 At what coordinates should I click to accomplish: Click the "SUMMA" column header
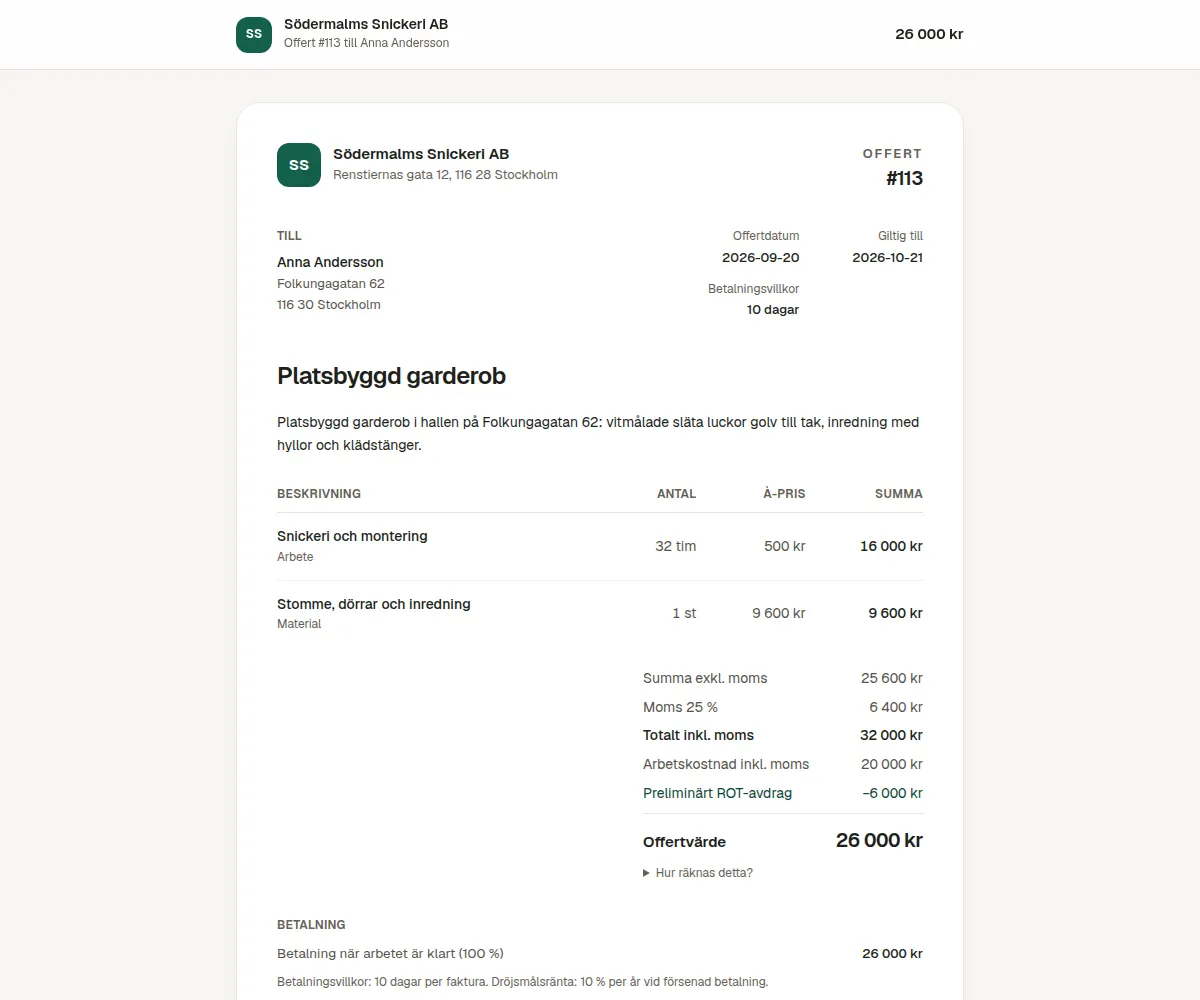click(x=899, y=494)
